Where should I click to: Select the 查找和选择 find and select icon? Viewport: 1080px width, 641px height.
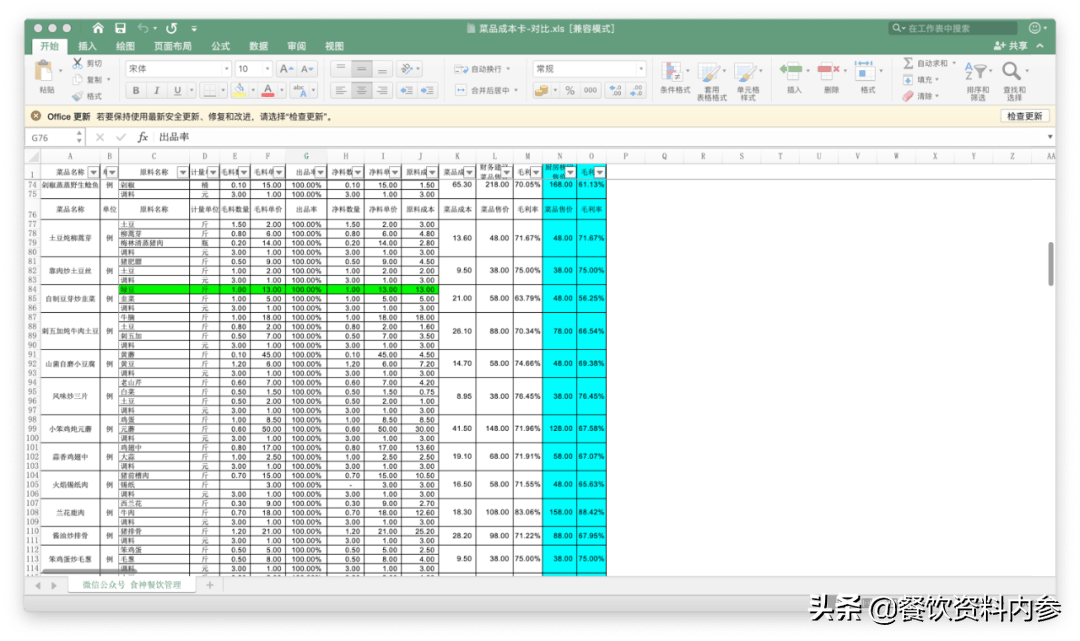[1013, 72]
